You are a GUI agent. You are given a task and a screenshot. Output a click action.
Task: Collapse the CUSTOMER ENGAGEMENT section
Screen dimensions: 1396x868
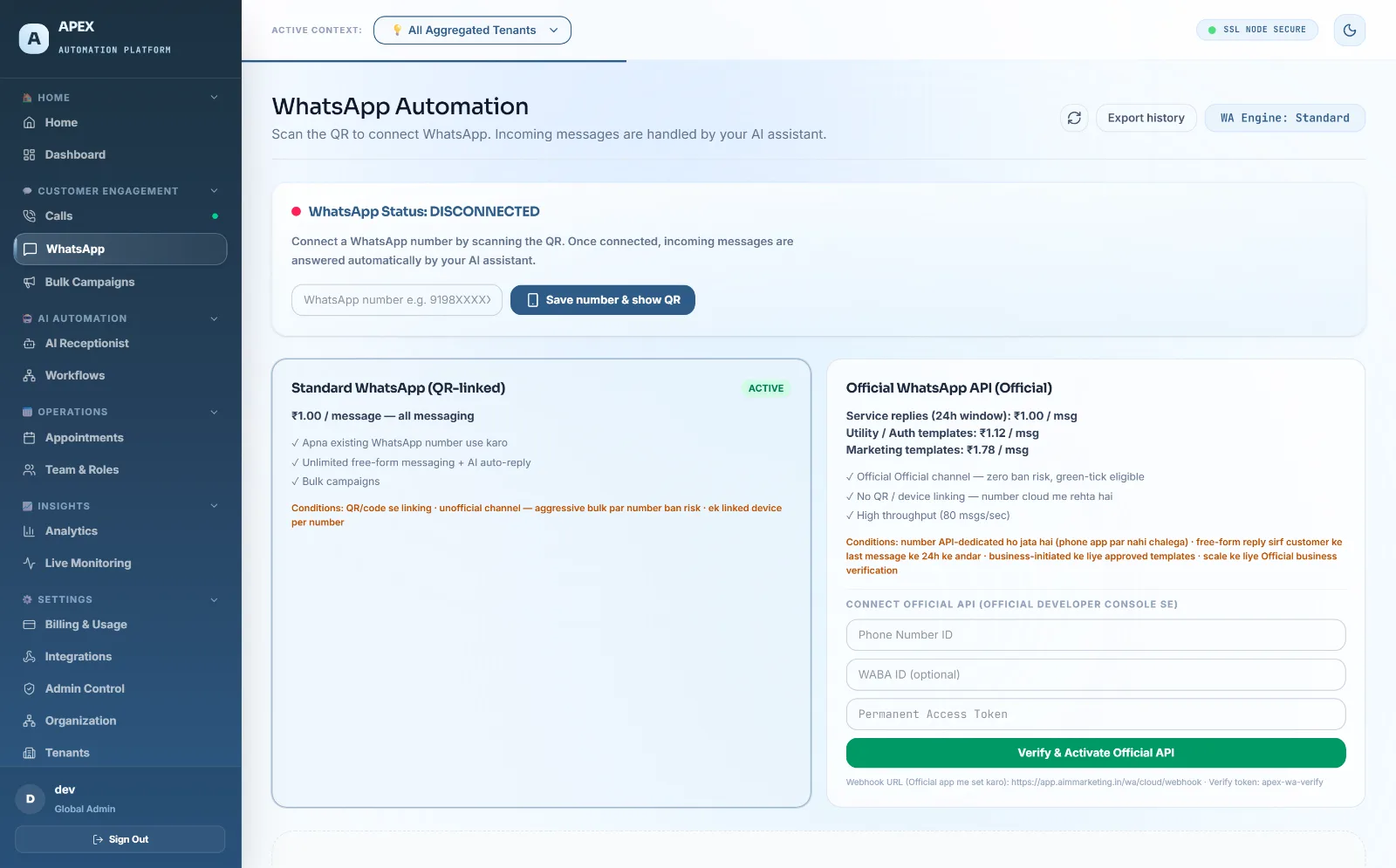214,191
